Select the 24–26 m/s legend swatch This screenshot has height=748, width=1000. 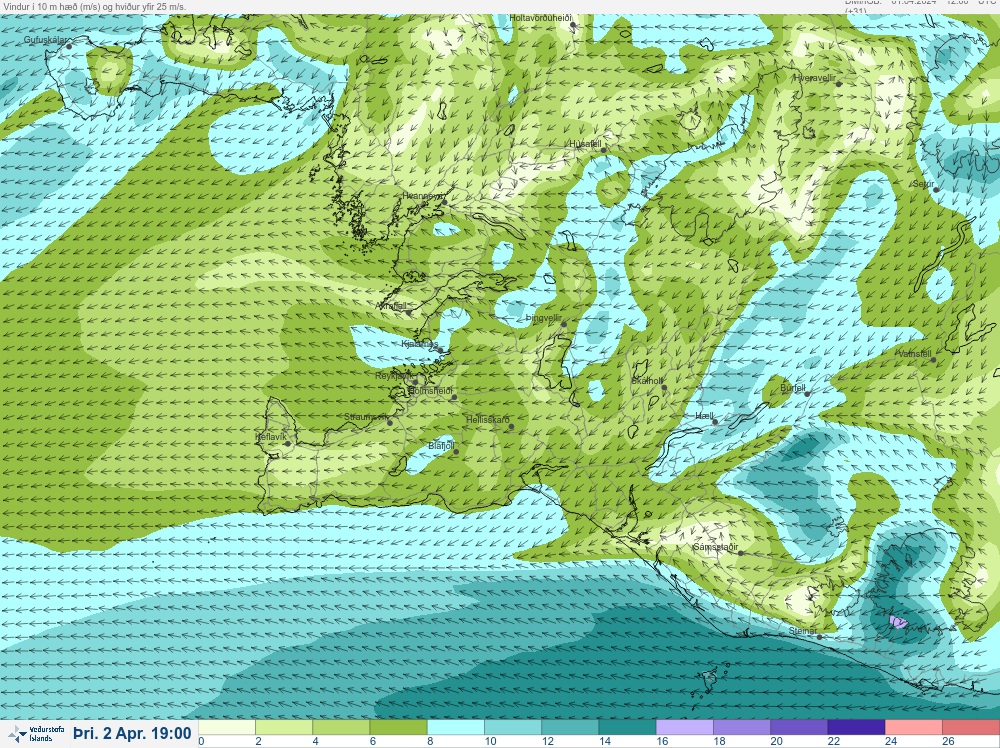click(x=913, y=727)
